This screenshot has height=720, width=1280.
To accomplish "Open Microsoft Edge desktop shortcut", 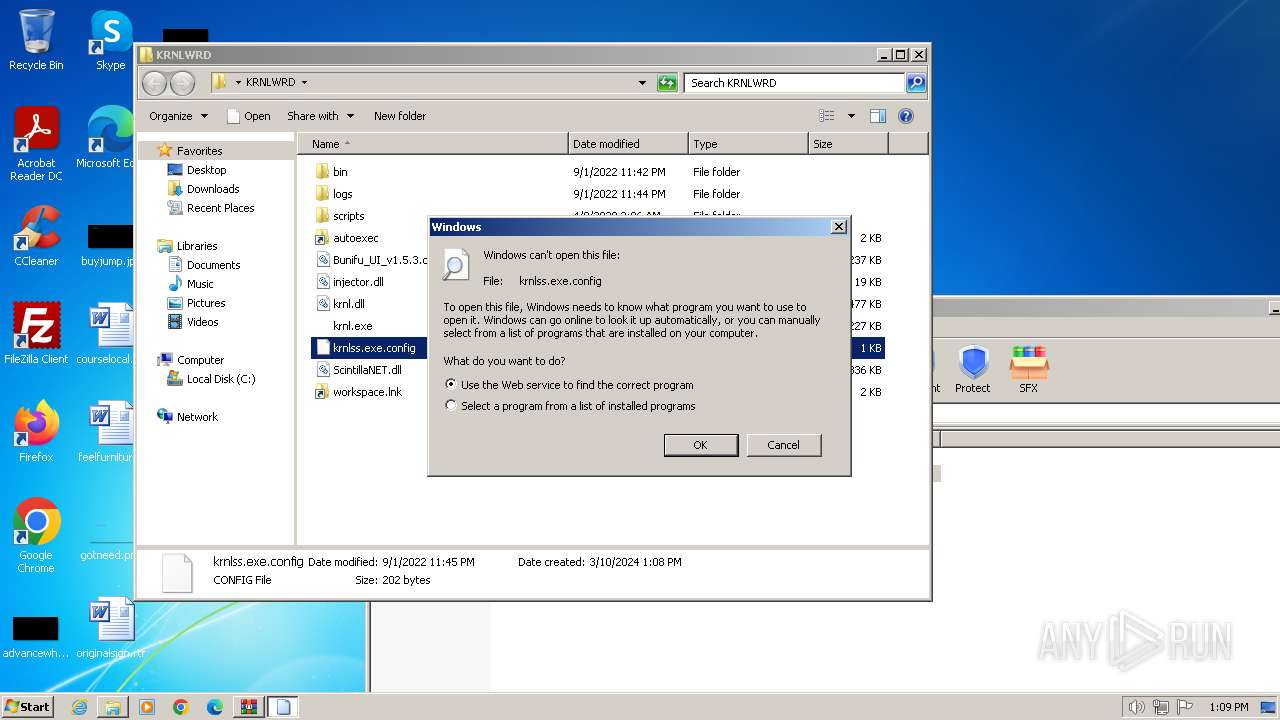I will click(x=104, y=138).
